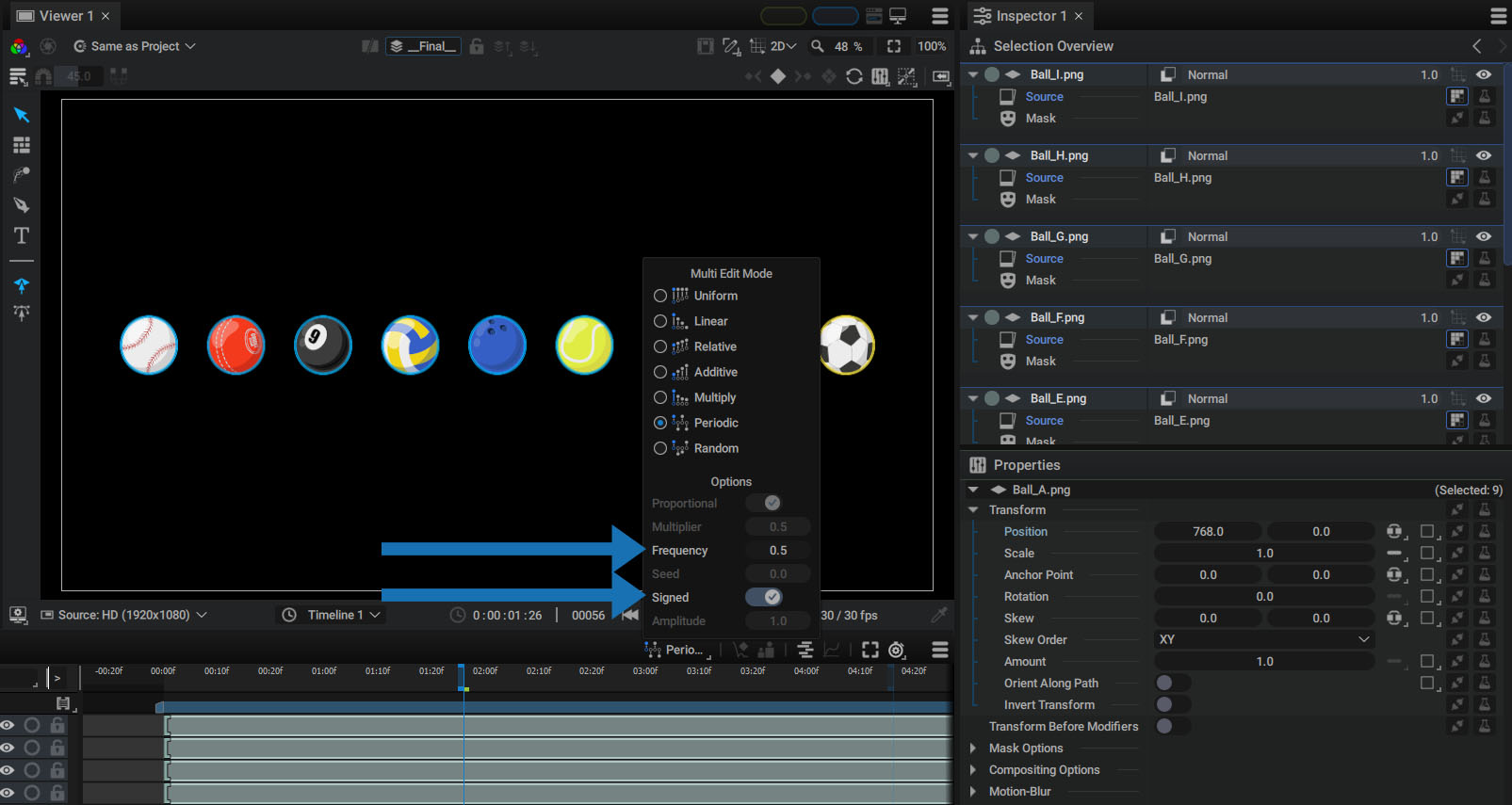The image size is (1512, 805).
Task: Open the Same as Project dropdown
Action: pyautogui.click(x=135, y=46)
